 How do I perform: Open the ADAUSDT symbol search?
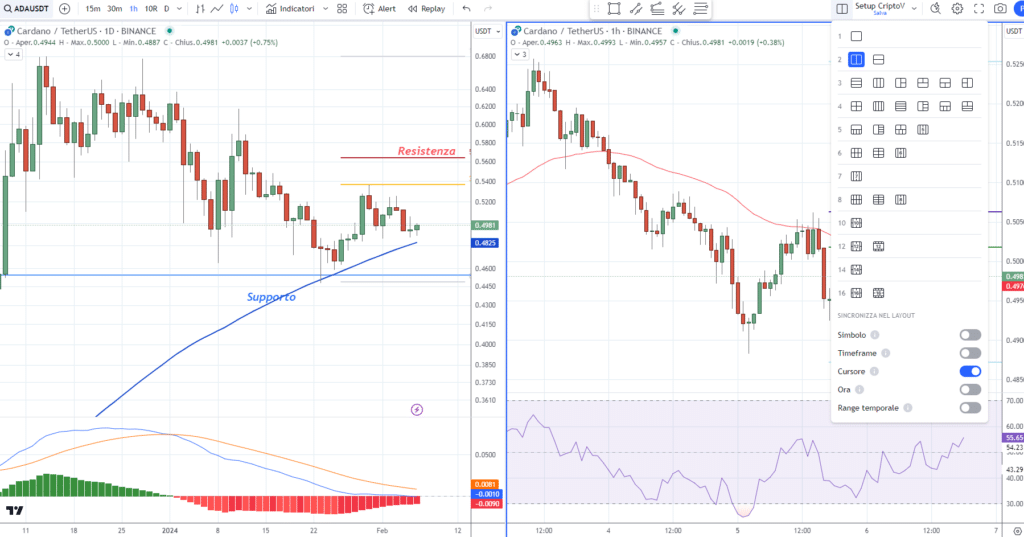click(28, 9)
